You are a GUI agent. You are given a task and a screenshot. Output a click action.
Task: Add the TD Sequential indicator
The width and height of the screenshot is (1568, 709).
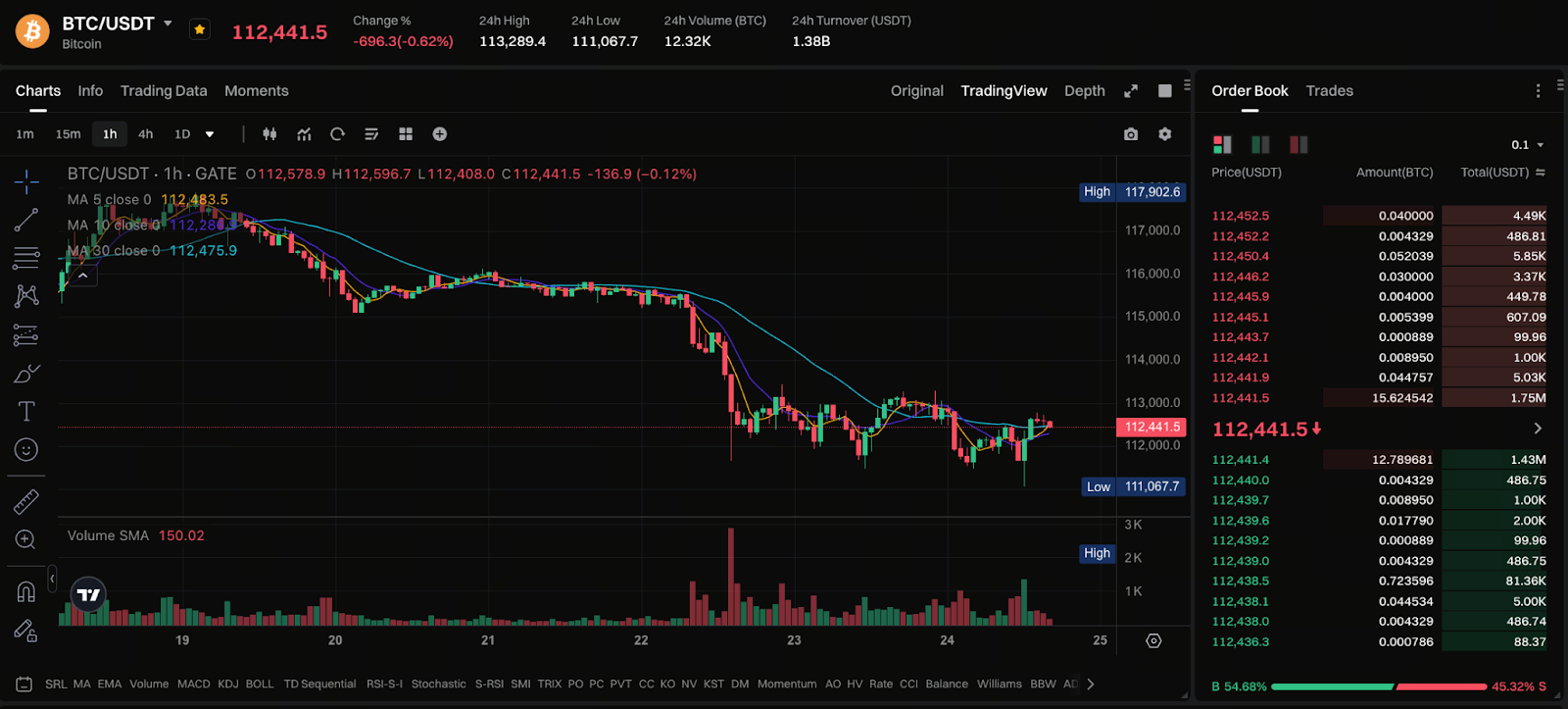point(319,684)
